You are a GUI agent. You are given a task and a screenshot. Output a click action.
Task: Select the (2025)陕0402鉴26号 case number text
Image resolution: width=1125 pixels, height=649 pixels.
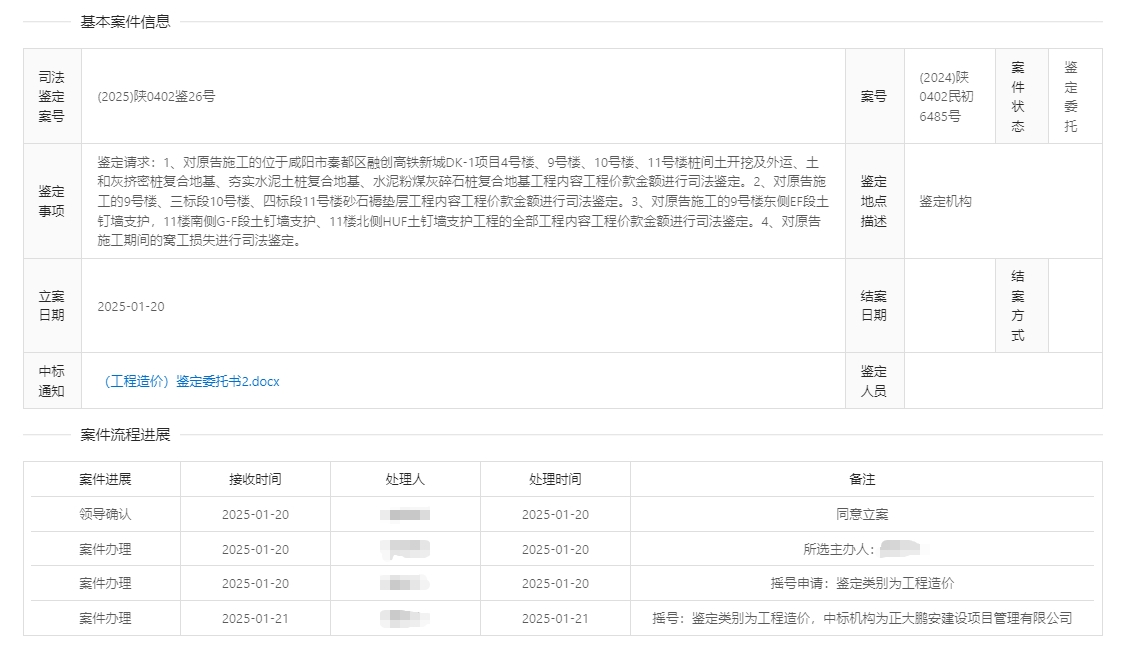coord(156,97)
